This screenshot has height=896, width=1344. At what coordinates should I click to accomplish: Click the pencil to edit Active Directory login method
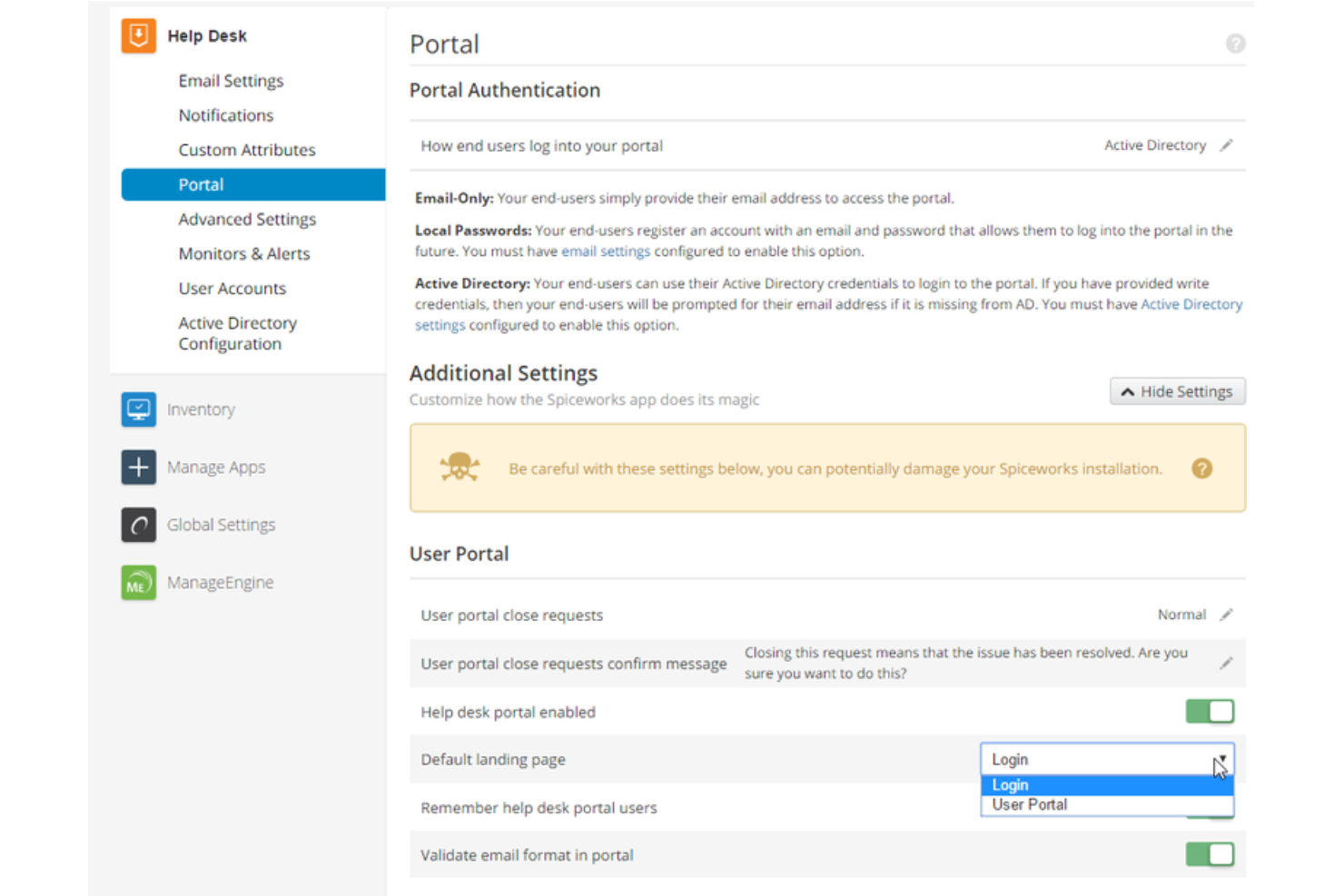coord(1228,145)
